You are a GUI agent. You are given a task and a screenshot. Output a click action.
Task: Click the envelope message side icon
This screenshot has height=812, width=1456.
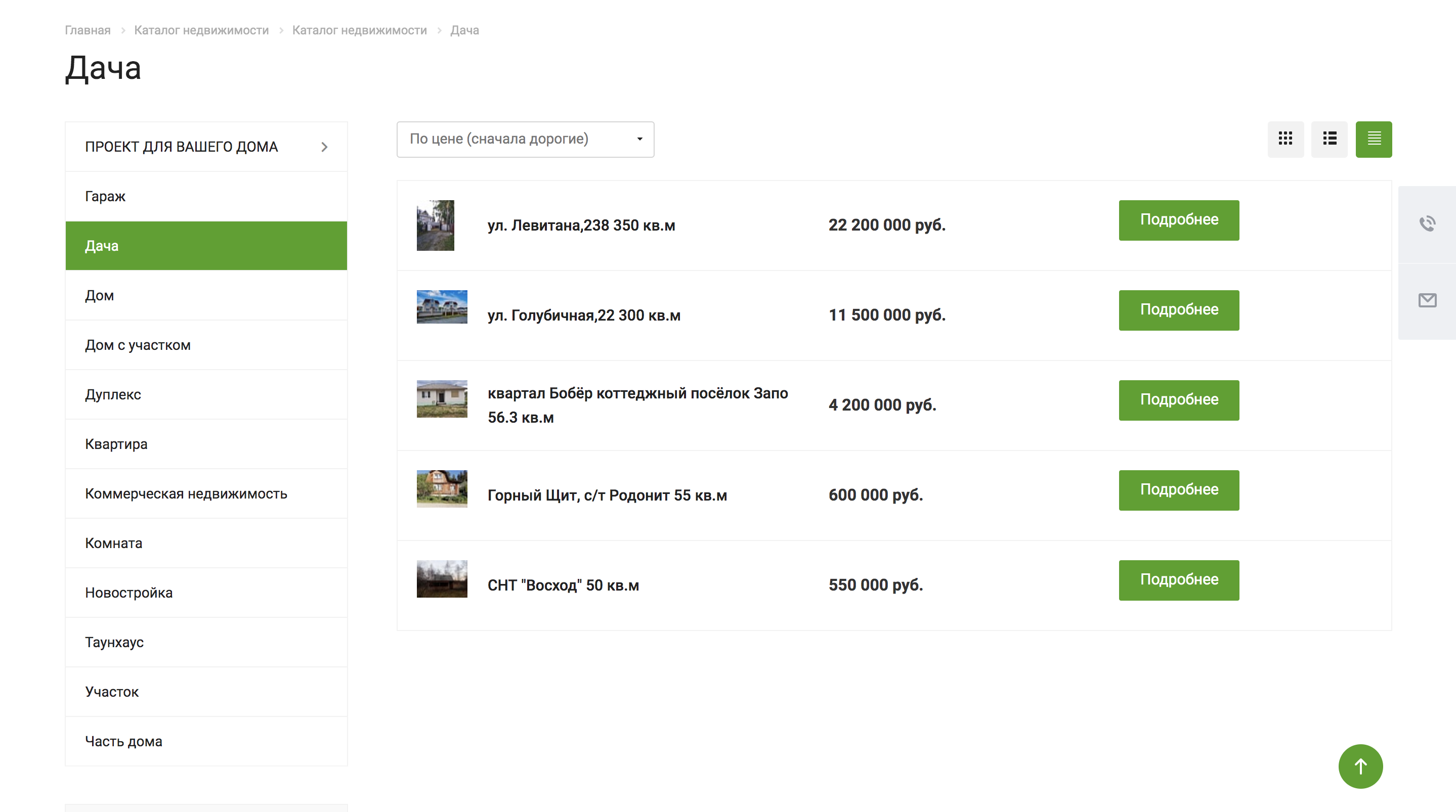(x=1427, y=301)
